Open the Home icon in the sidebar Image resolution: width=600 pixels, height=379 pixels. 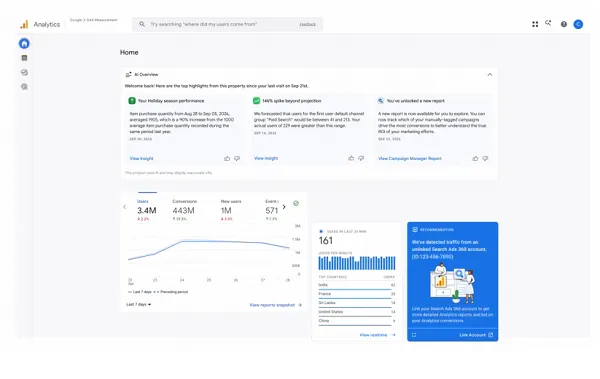click(x=24, y=44)
